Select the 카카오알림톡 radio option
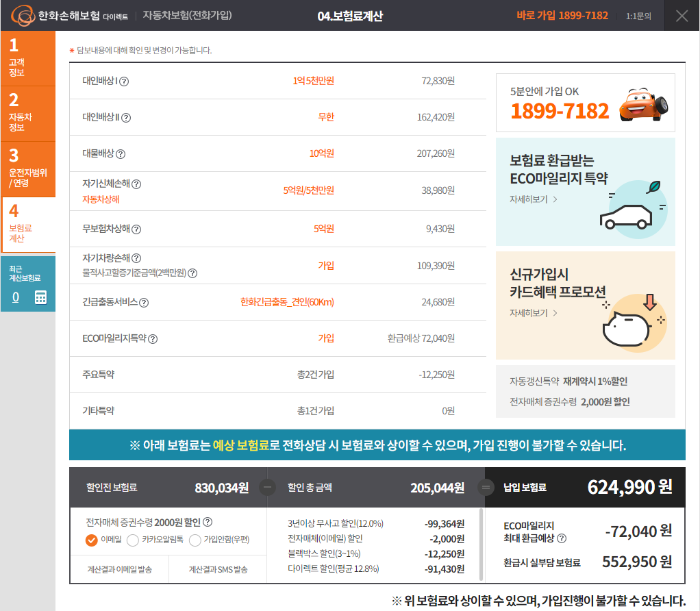 [x=133, y=540]
